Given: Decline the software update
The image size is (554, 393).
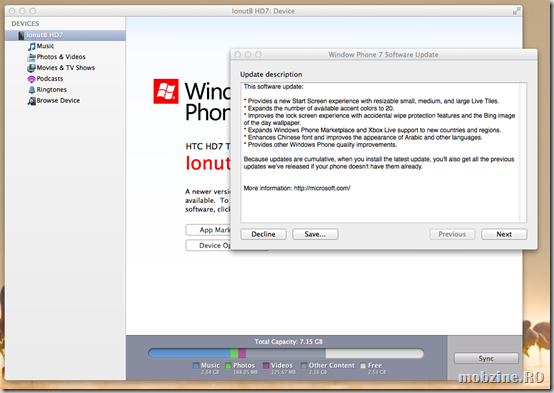Looking at the screenshot, I should tap(264, 234).
